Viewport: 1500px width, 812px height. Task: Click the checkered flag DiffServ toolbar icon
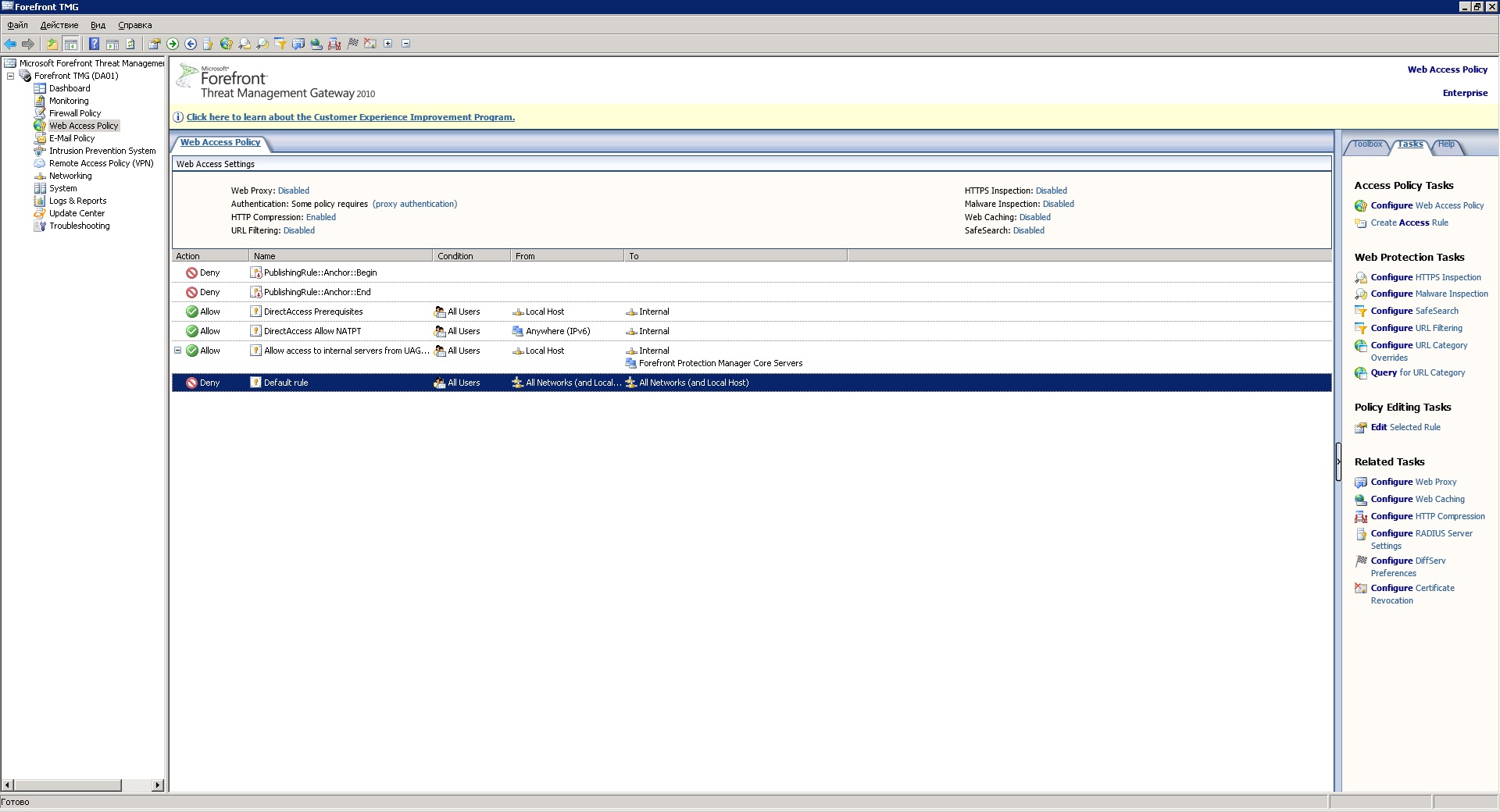tap(352, 44)
